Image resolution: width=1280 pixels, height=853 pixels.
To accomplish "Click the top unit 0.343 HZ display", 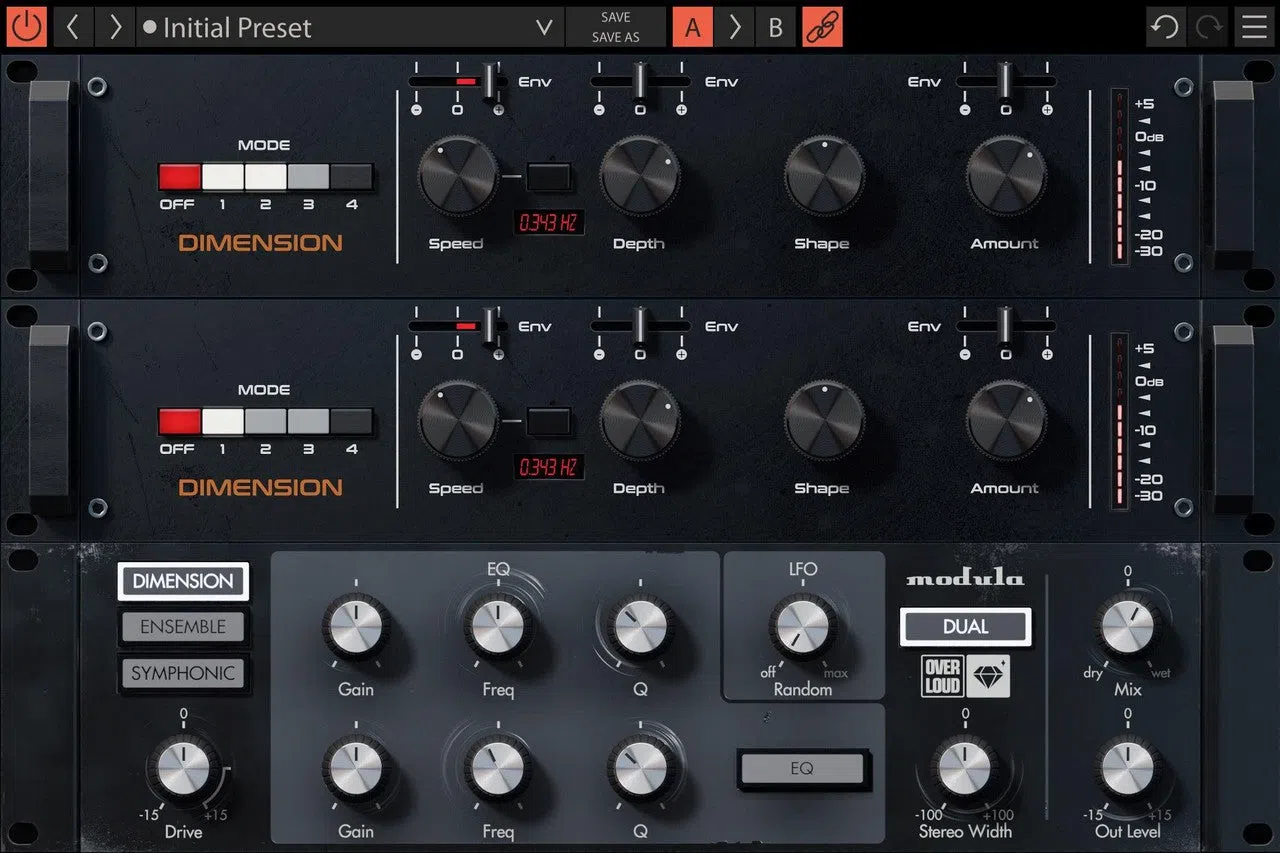I will coord(549,222).
